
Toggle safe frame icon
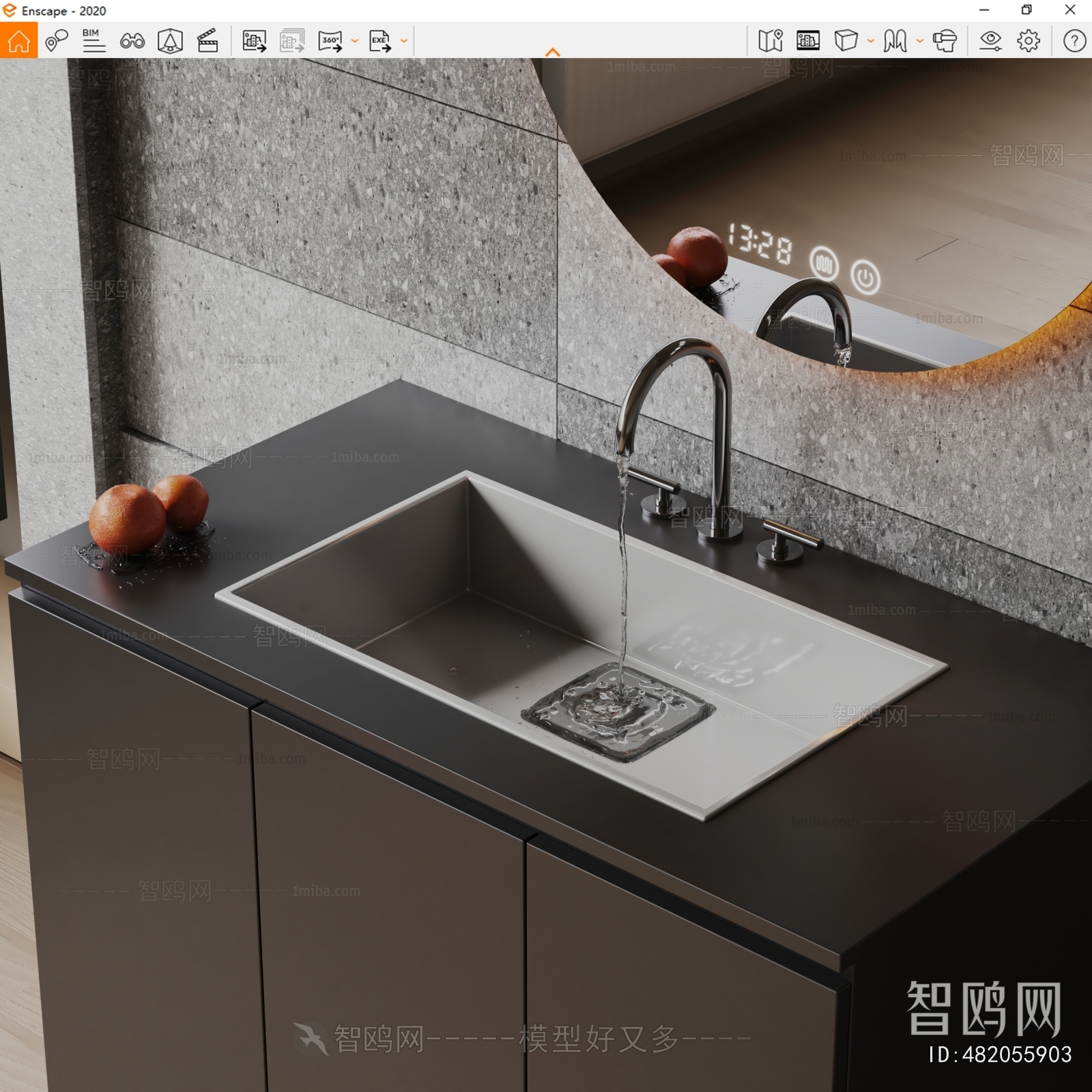pos(170,41)
